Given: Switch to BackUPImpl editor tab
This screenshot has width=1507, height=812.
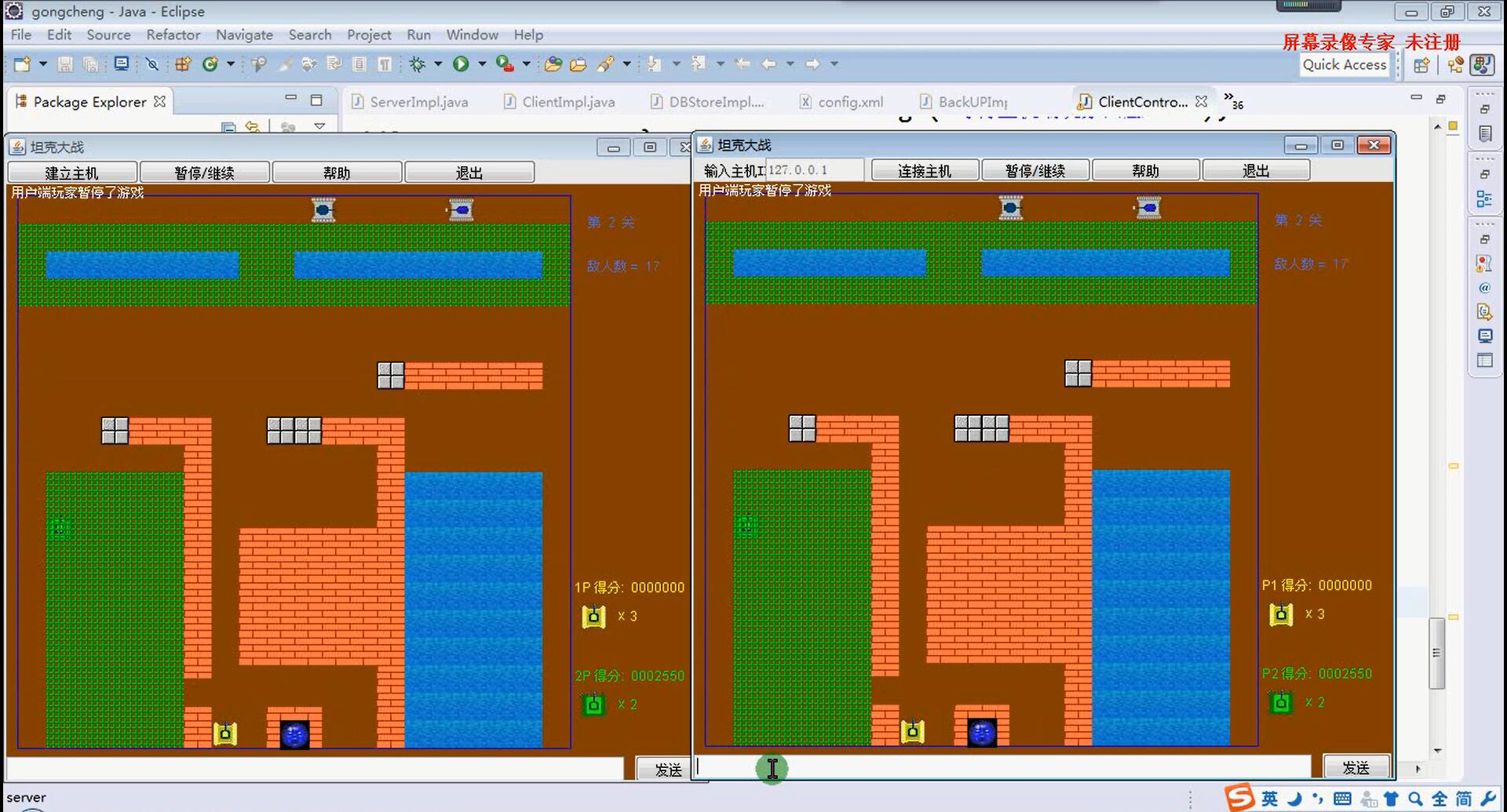Looking at the screenshot, I should (964, 102).
